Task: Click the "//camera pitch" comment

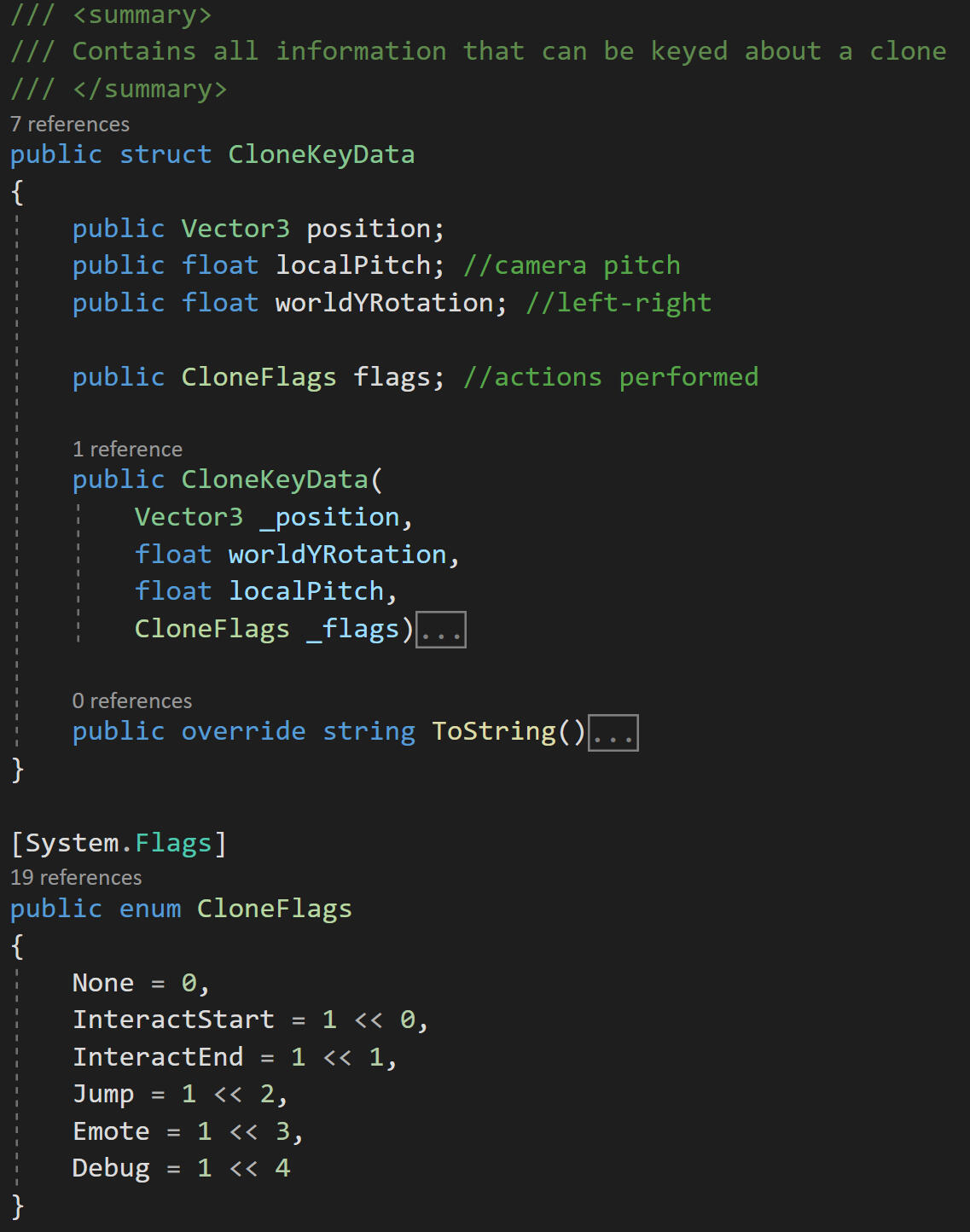Action: (x=572, y=266)
